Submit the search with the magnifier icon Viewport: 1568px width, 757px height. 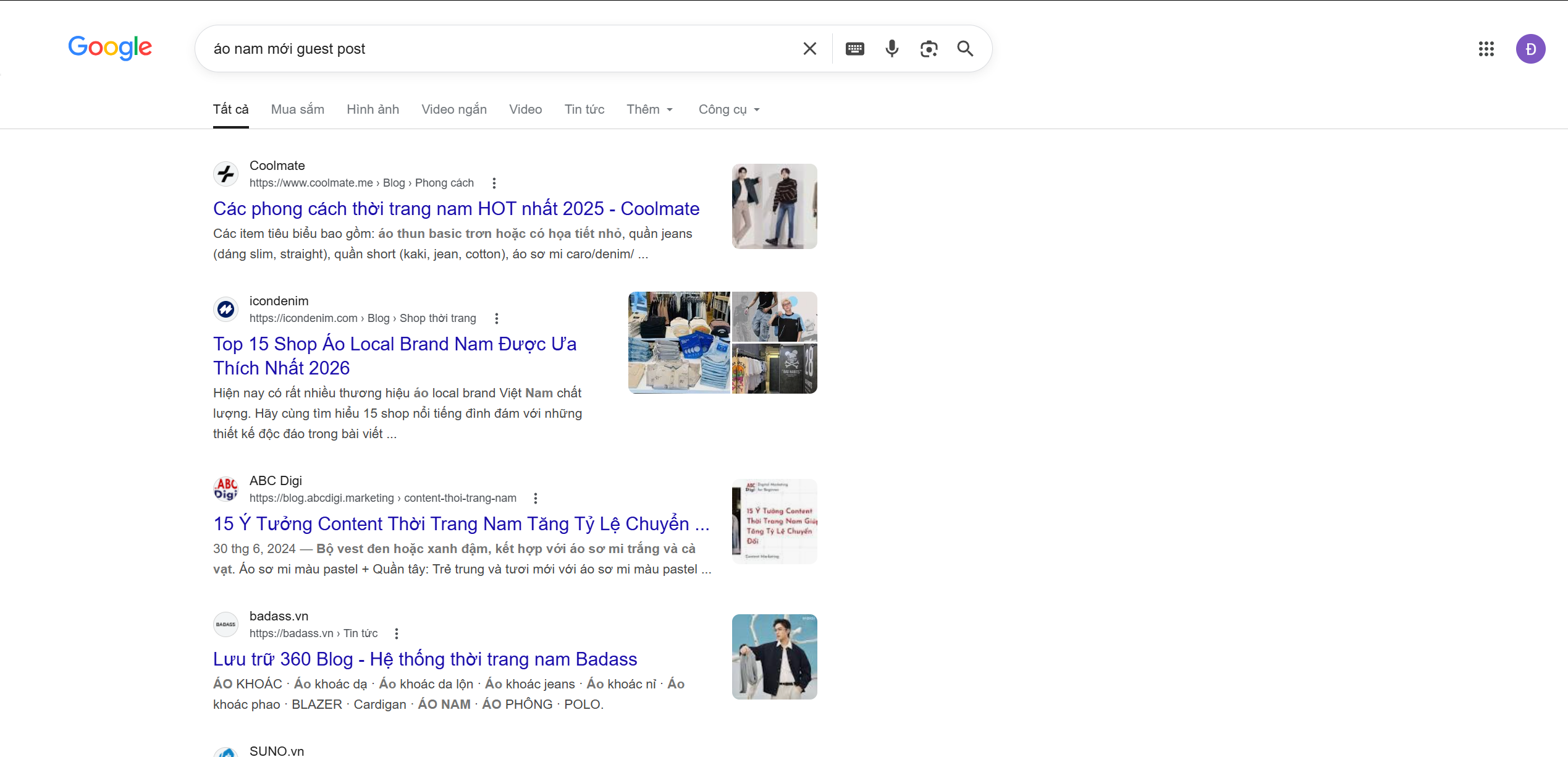coord(966,49)
